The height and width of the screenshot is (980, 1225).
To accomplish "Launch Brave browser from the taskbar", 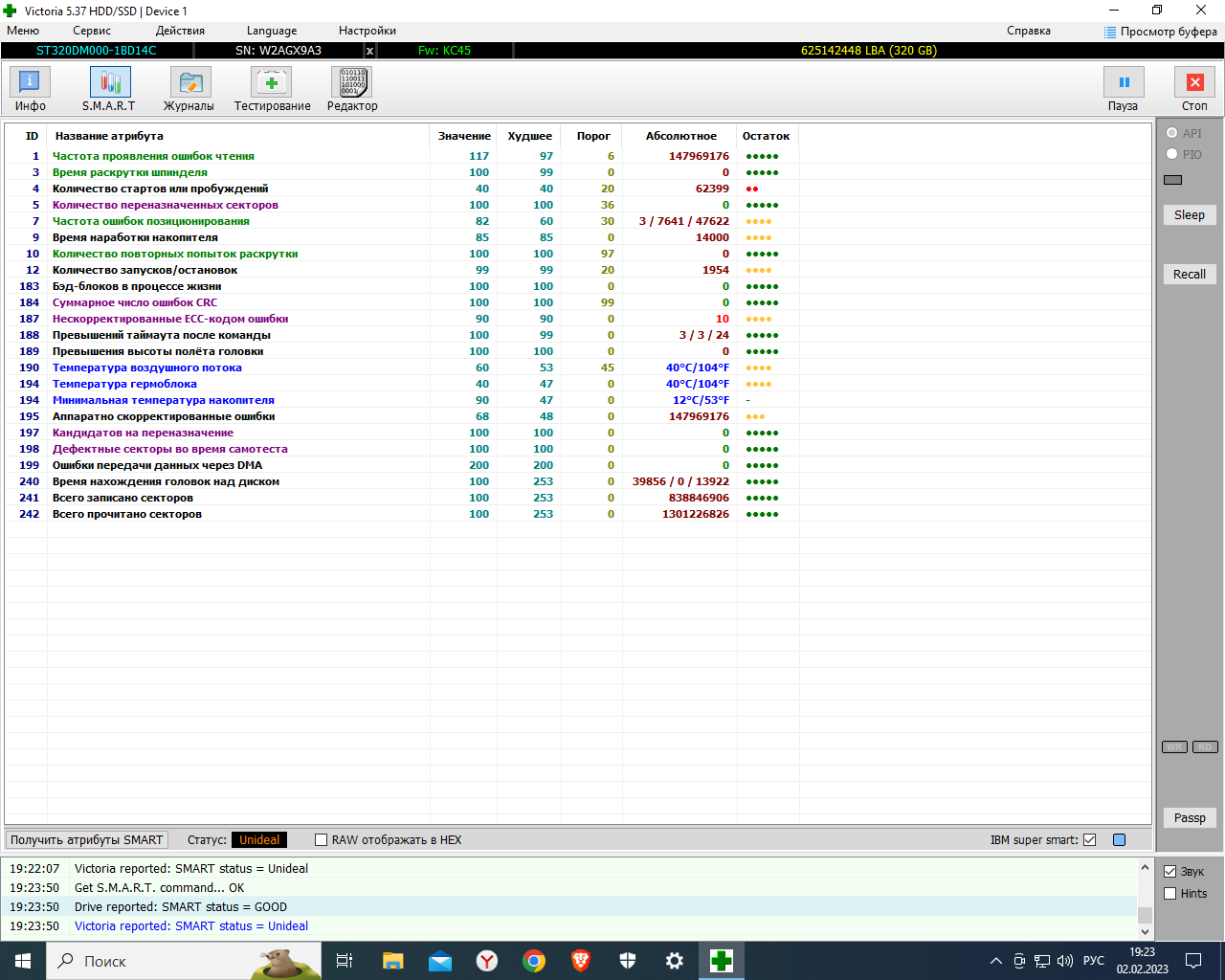I will click(581, 961).
